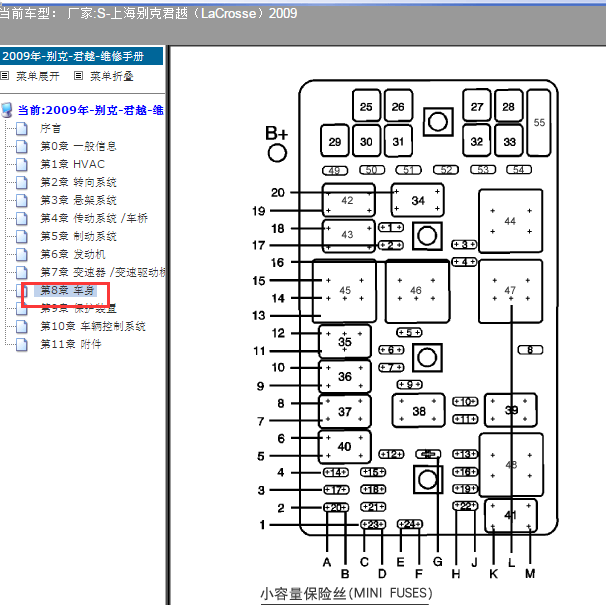The image size is (606, 605).
Task: Click the page icon next to 第6章 发动机
Action: click(x=22, y=254)
